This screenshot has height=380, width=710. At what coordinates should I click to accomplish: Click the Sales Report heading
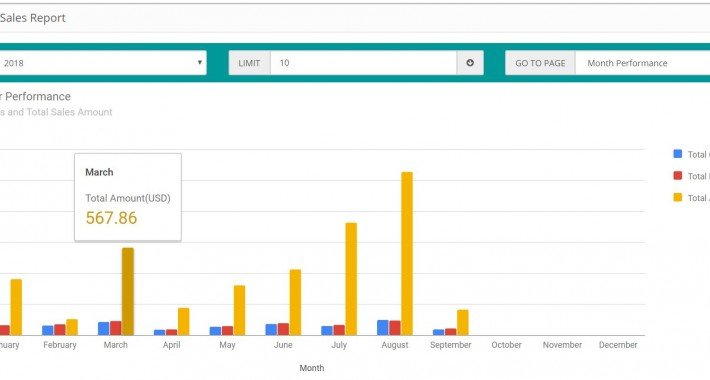(x=33, y=18)
